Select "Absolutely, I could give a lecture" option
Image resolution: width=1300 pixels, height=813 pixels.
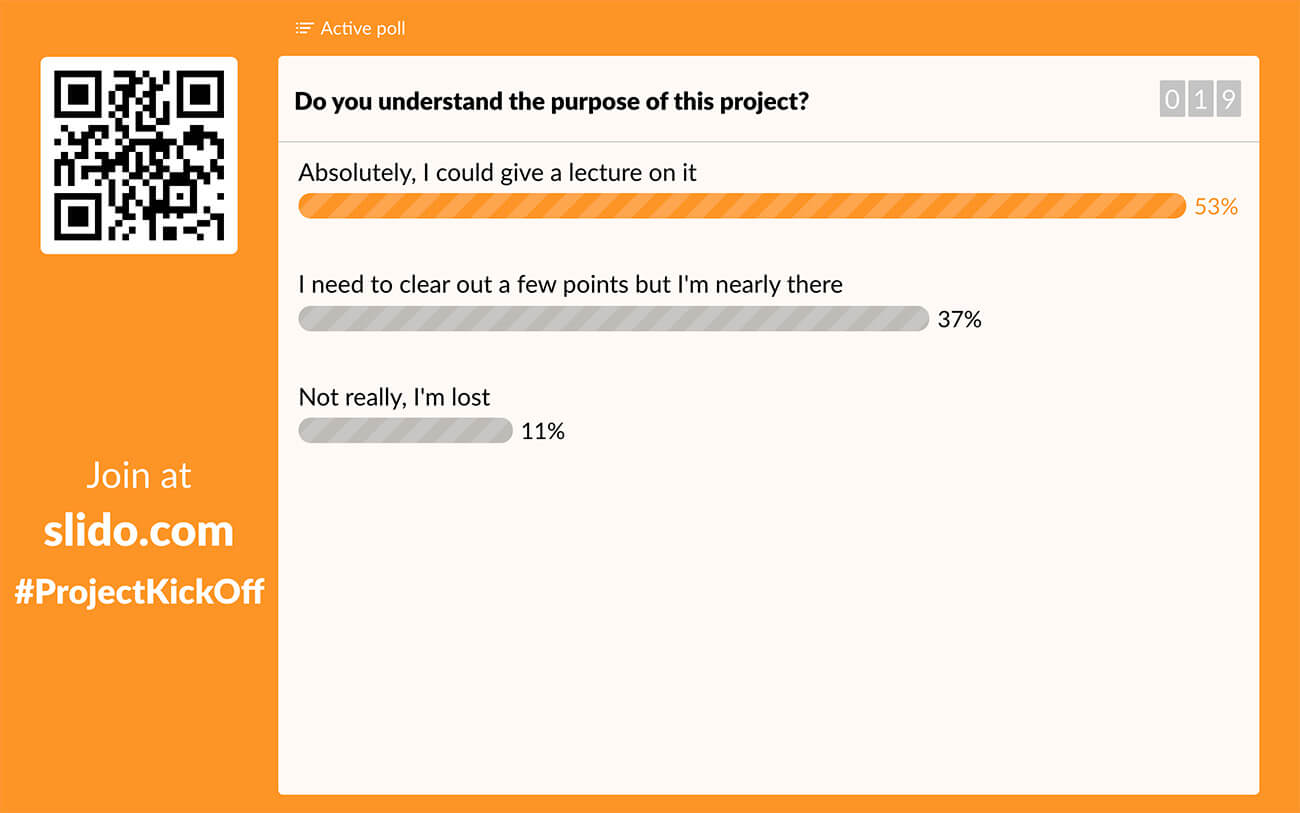[497, 172]
